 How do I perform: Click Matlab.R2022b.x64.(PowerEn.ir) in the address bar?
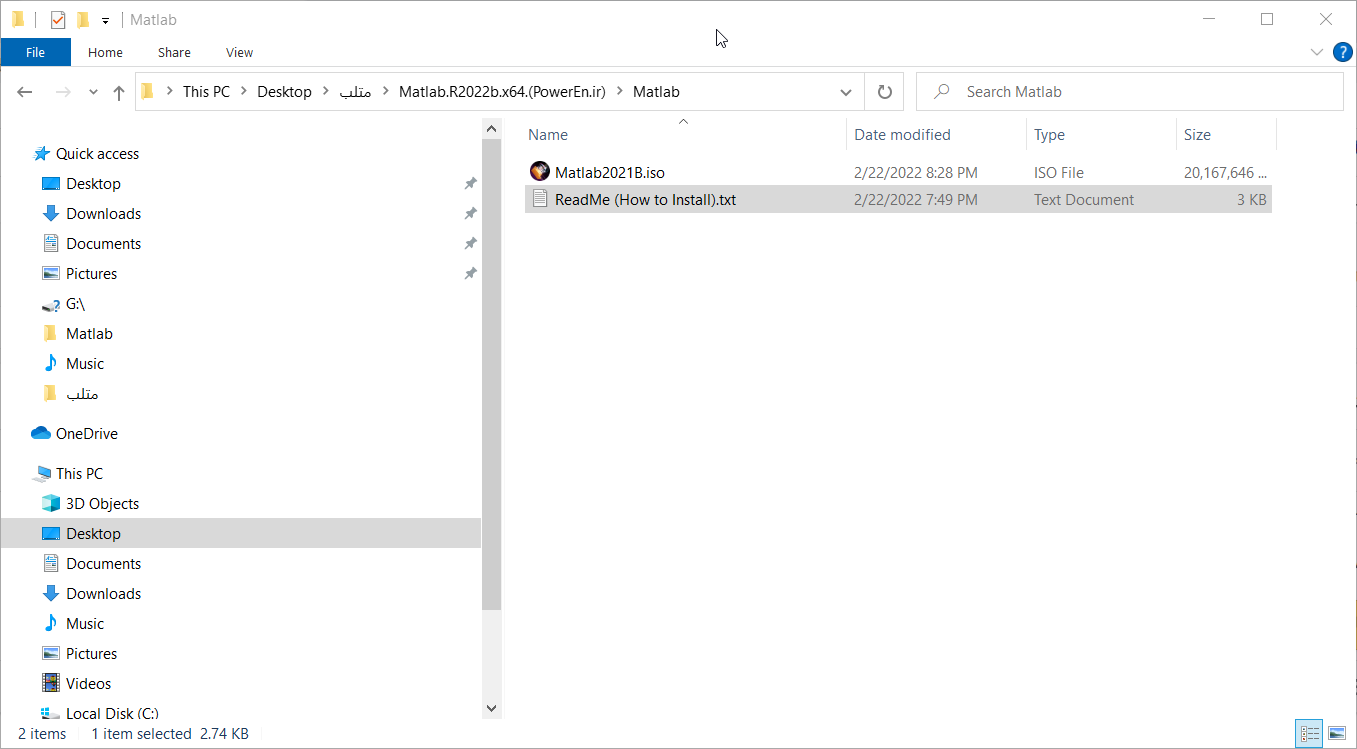502,92
